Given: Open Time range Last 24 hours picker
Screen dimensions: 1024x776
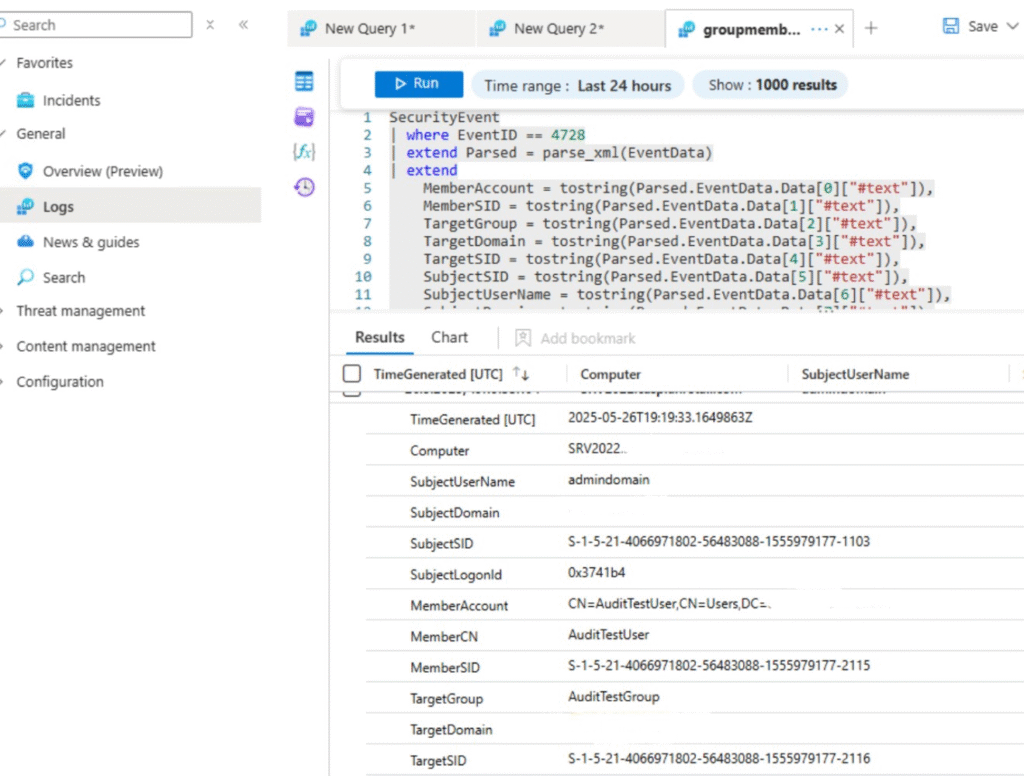Looking at the screenshot, I should click(x=577, y=86).
